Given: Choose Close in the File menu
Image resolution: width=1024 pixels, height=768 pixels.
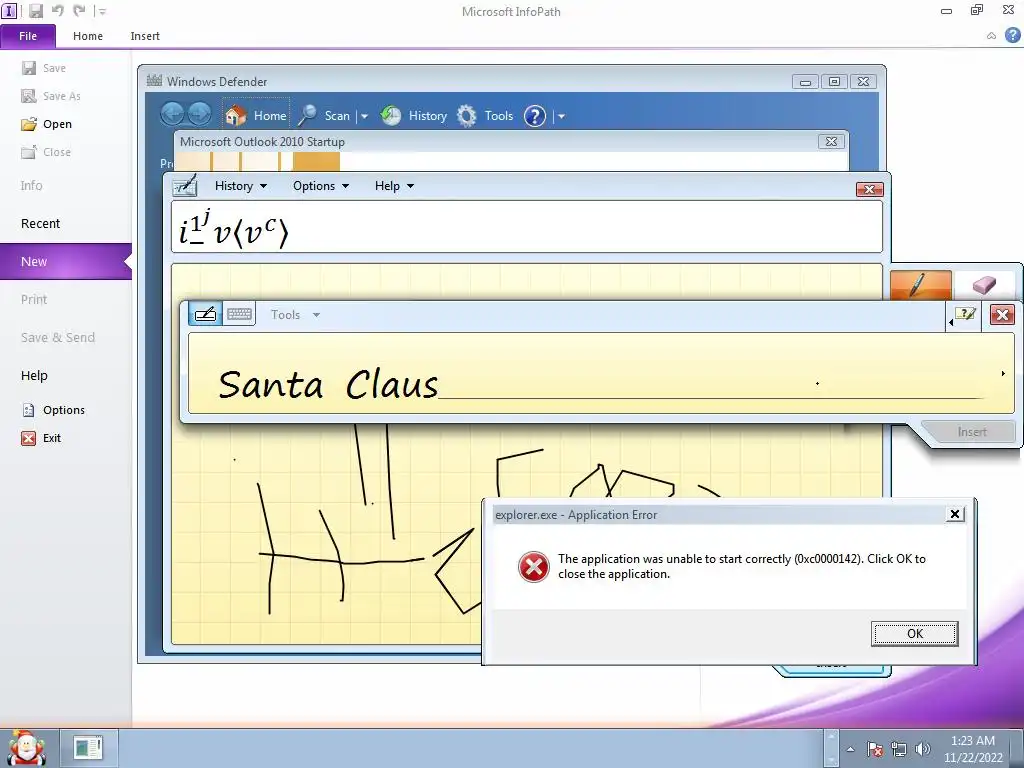Looking at the screenshot, I should [46, 152].
